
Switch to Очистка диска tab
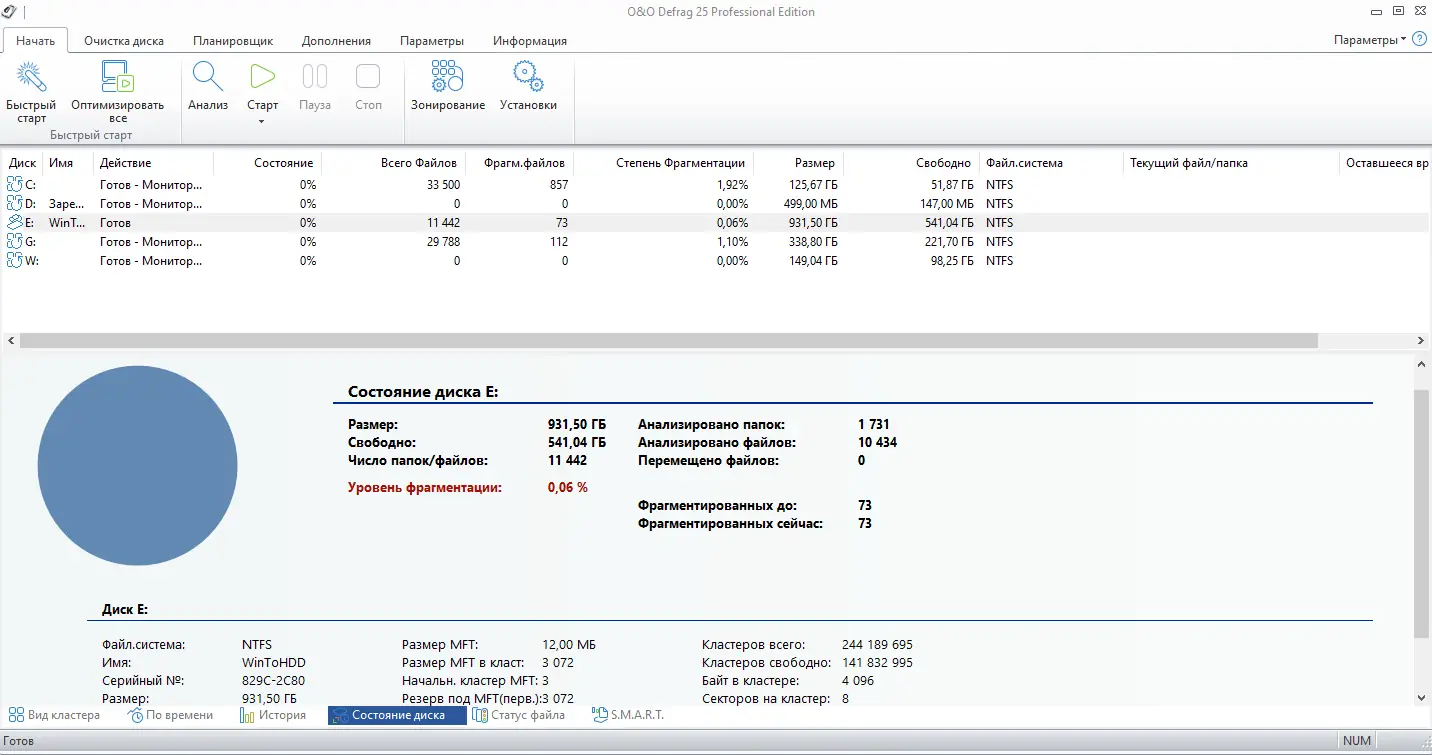point(124,41)
